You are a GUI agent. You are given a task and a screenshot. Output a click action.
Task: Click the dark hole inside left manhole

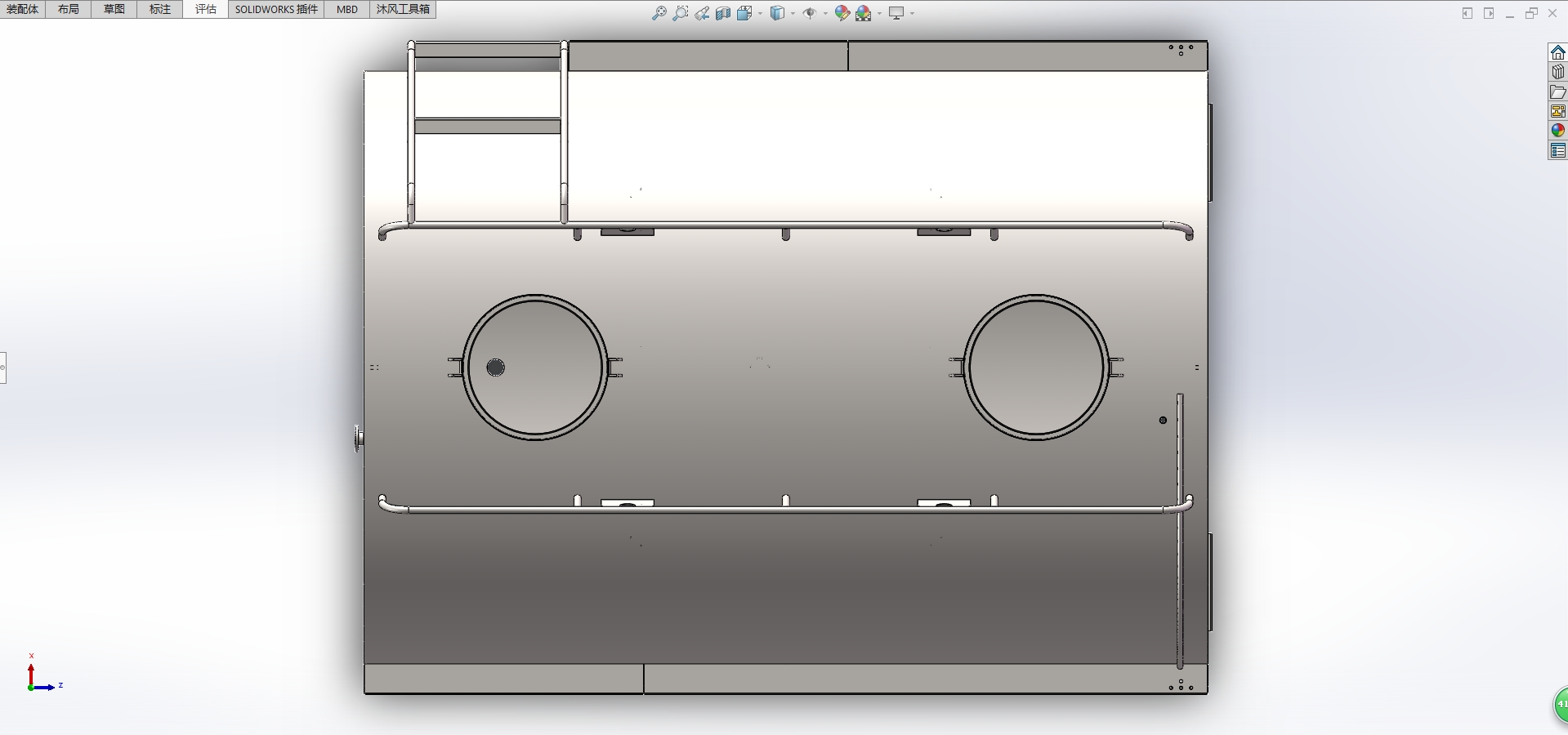click(x=495, y=367)
